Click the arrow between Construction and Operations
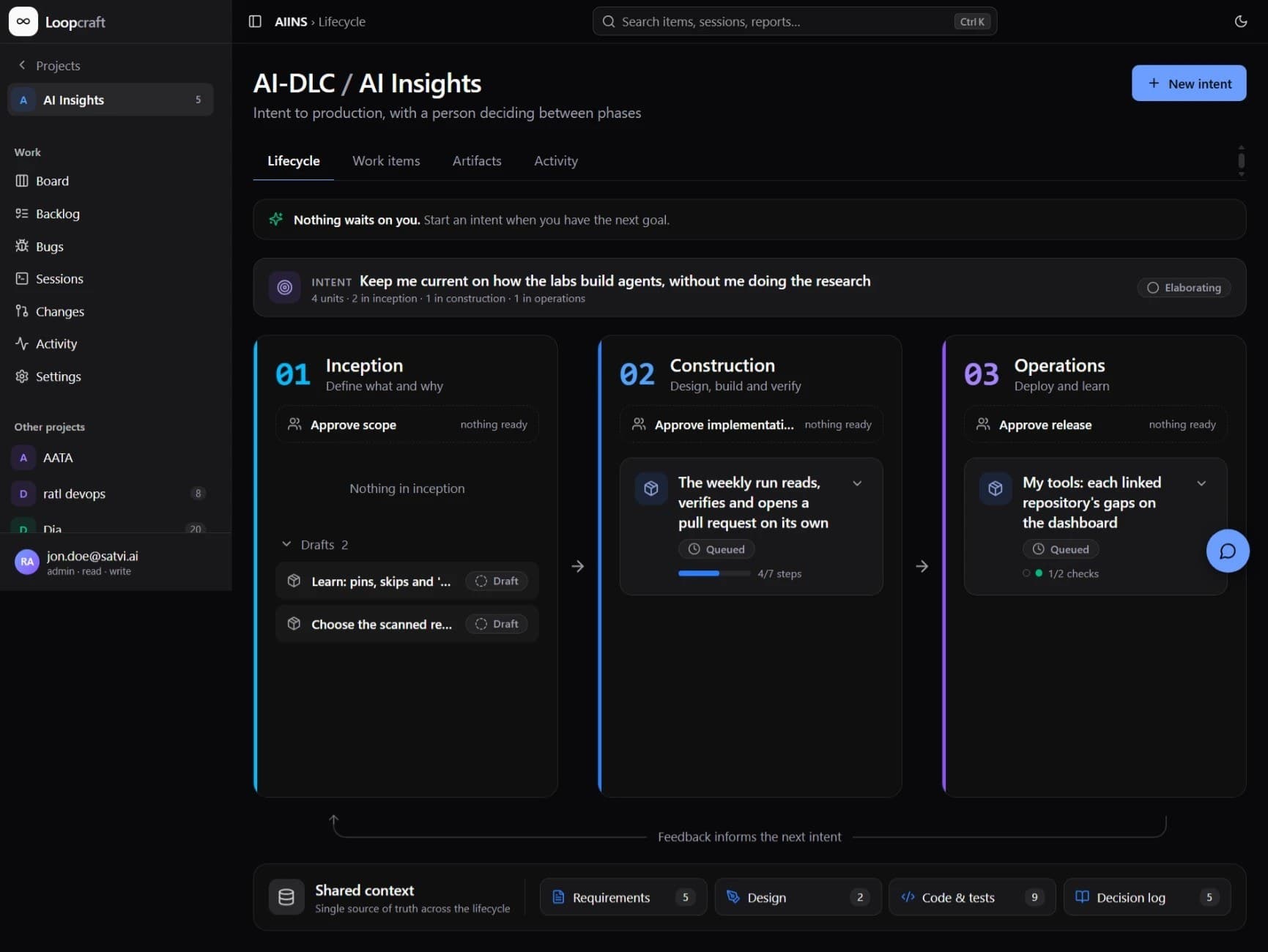1268x952 pixels. [922, 566]
